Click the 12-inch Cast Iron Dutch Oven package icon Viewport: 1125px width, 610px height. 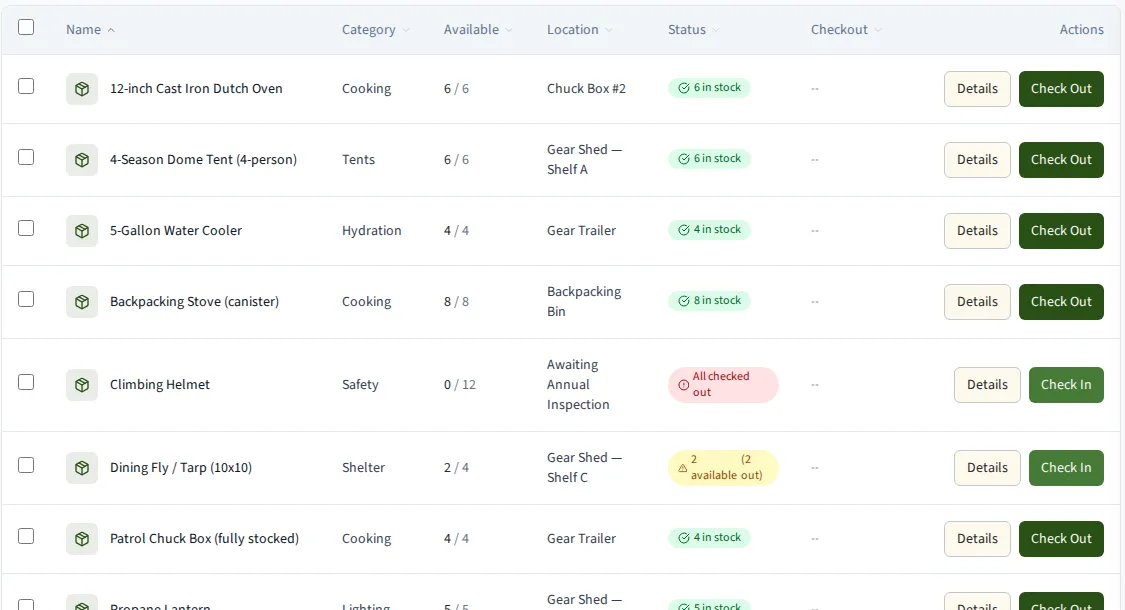pyautogui.click(x=82, y=89)
